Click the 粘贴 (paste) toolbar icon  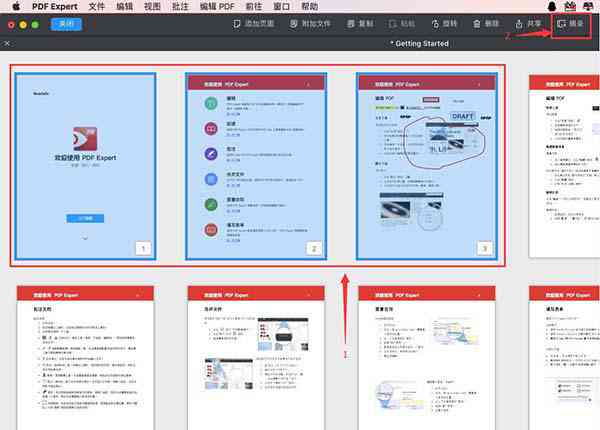[393, 24]
